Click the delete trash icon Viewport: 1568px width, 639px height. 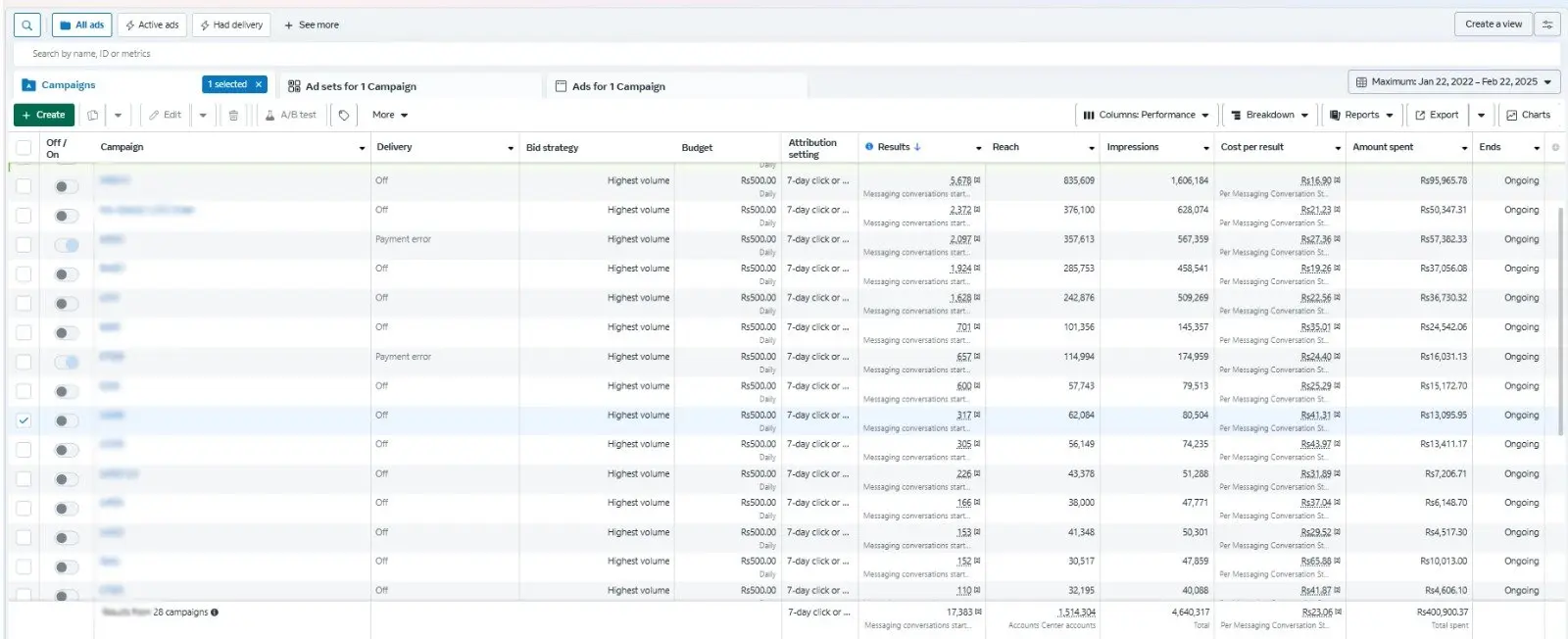click(x=233, y=115)
